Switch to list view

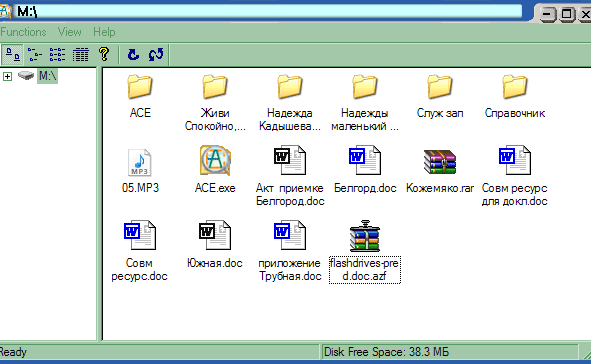tap(57, 55)
